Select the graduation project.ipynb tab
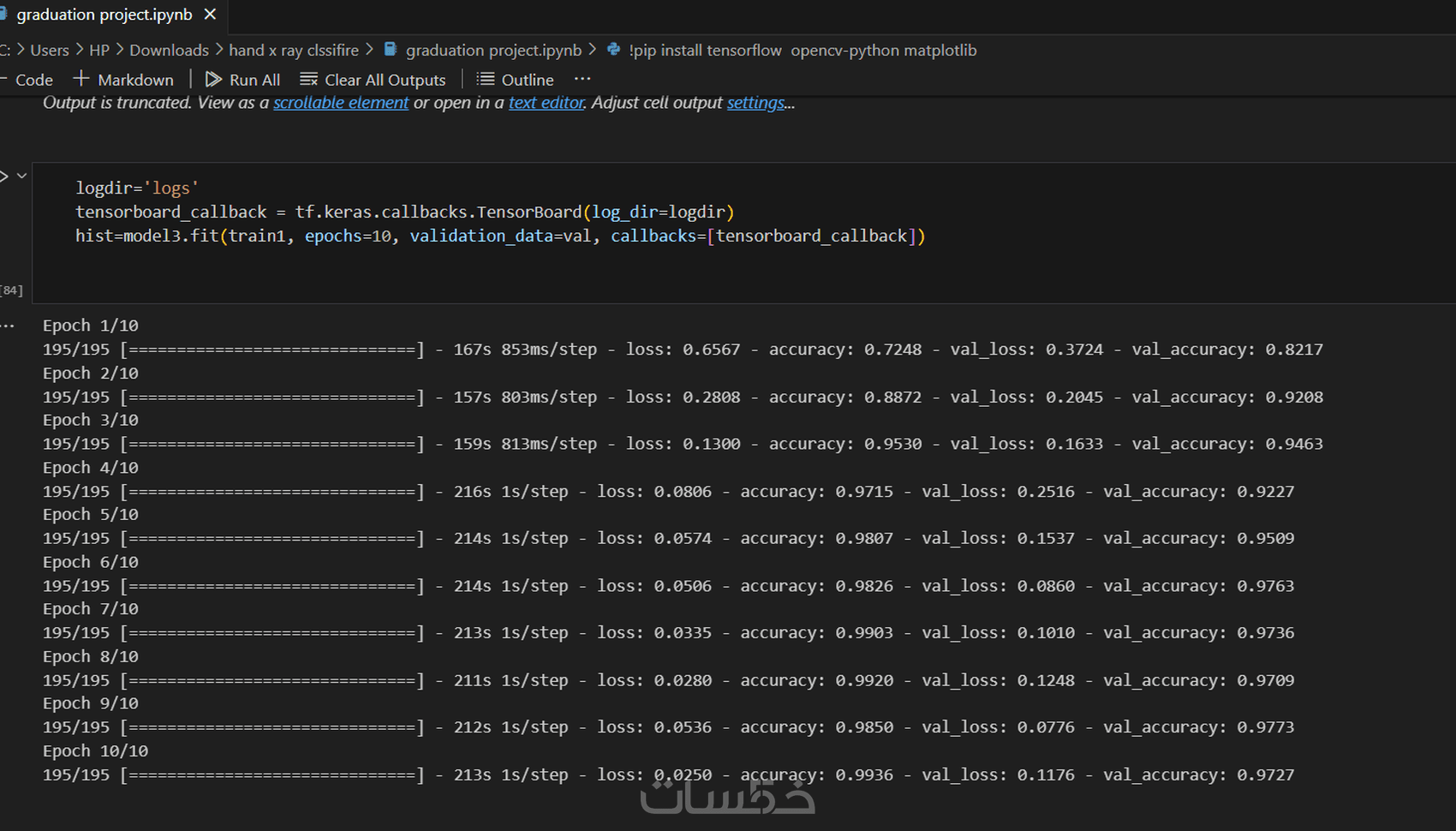The image size is (1456, 831). pos(104,15)
